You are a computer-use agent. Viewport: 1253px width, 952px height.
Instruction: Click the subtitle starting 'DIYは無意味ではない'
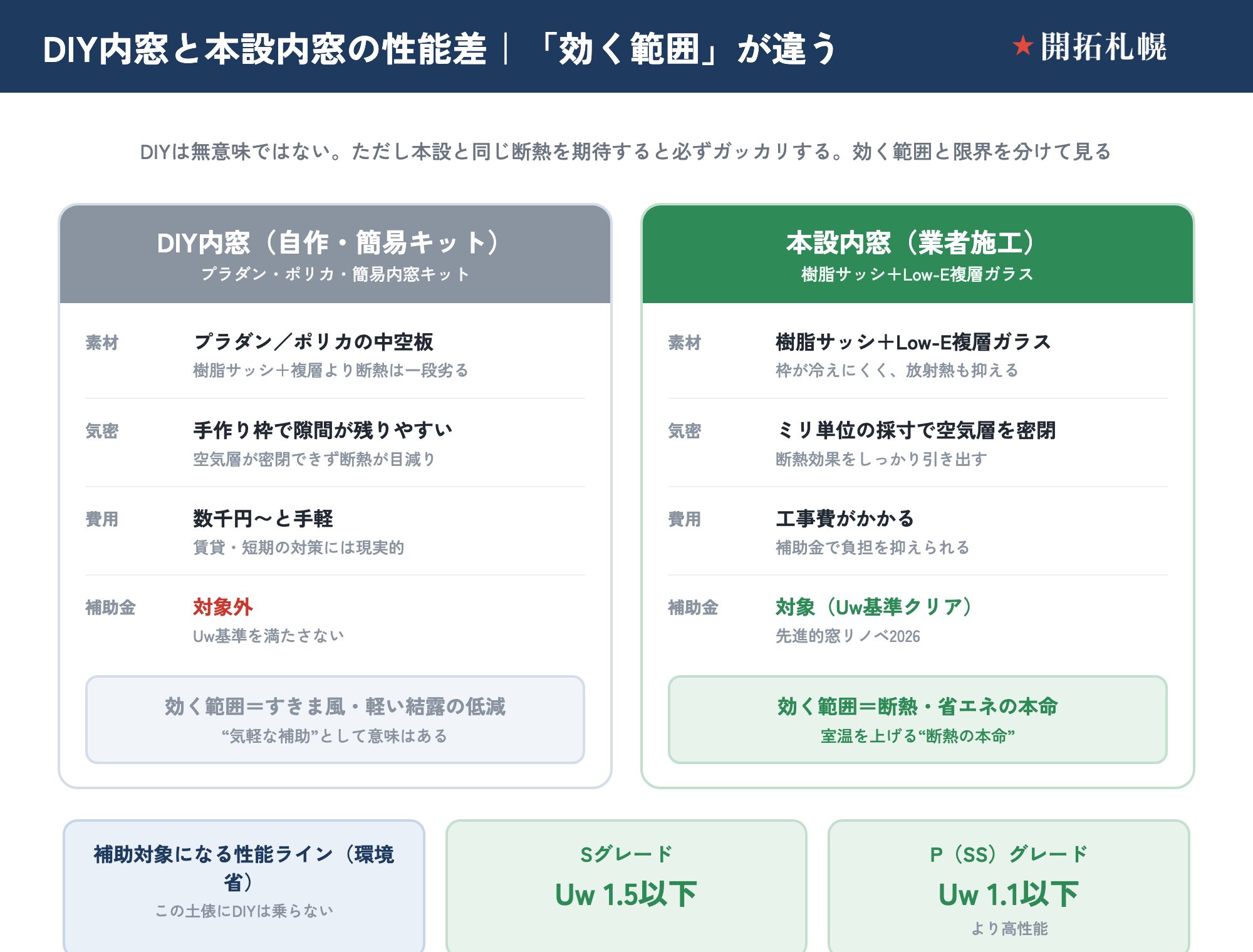pyautogui.click(x=625, y=152)
